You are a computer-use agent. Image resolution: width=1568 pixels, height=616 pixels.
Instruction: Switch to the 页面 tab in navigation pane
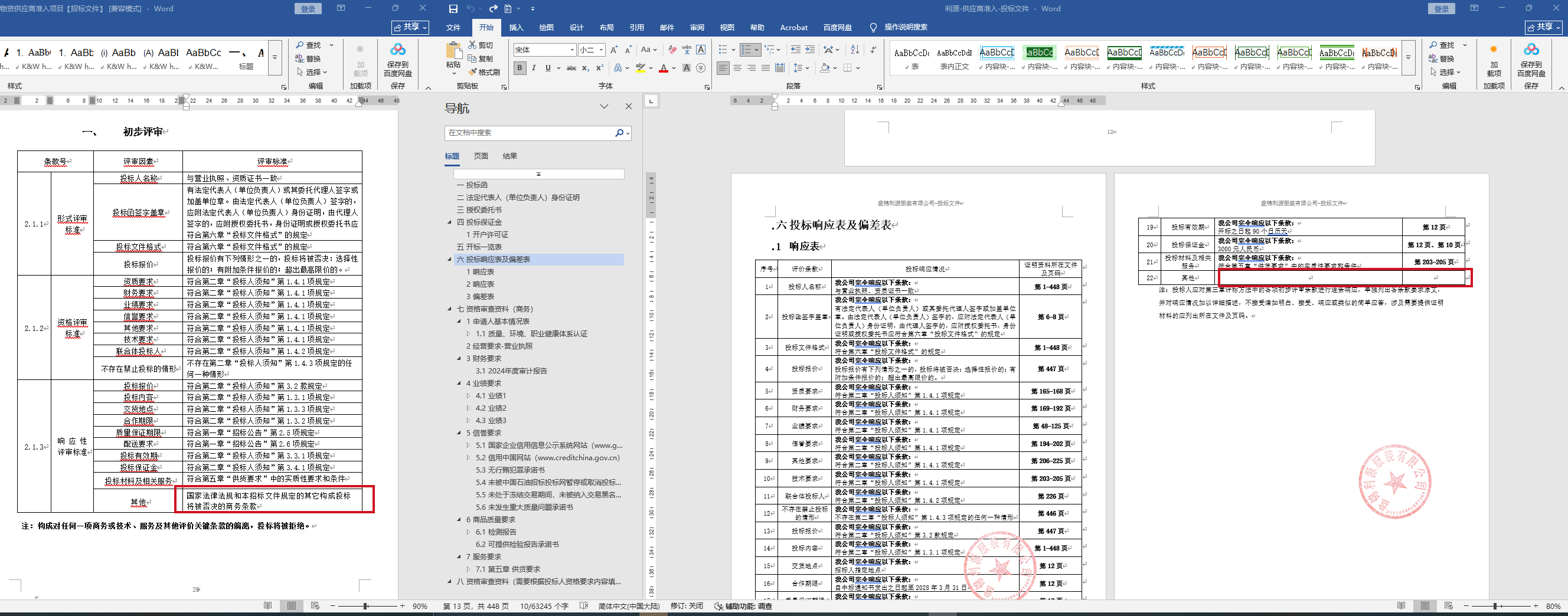coord(481,156)
